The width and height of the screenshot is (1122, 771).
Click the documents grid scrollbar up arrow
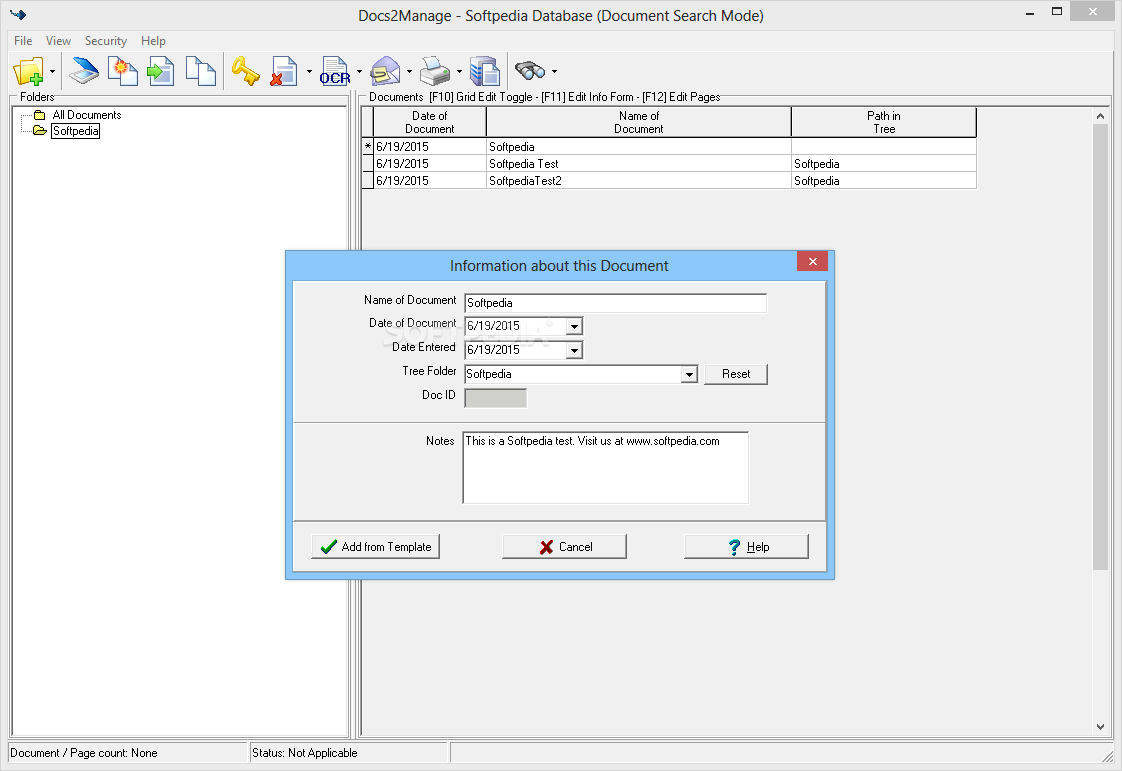click(1101, 116)
